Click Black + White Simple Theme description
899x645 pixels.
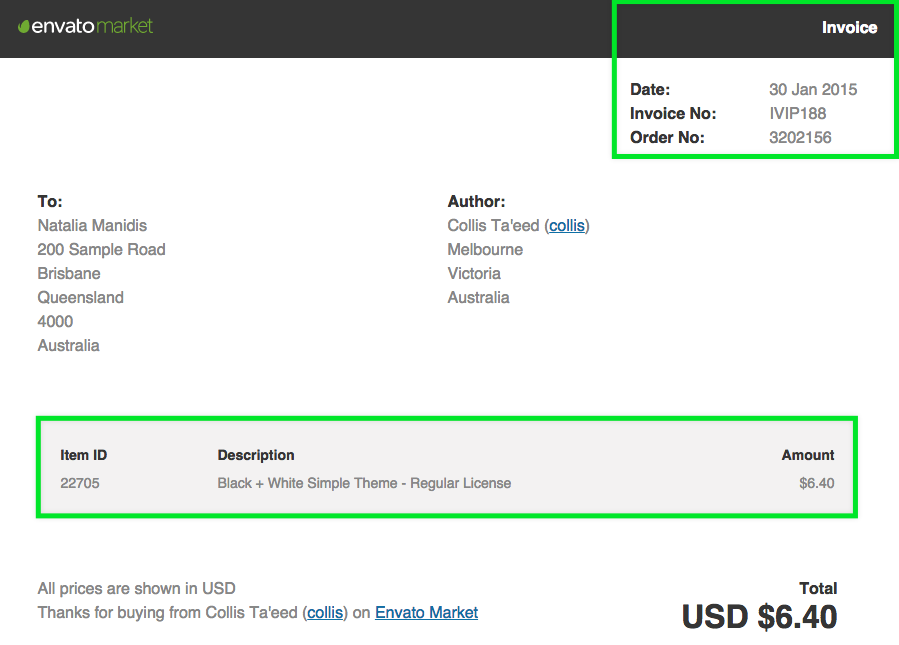[x=364, y=483]
